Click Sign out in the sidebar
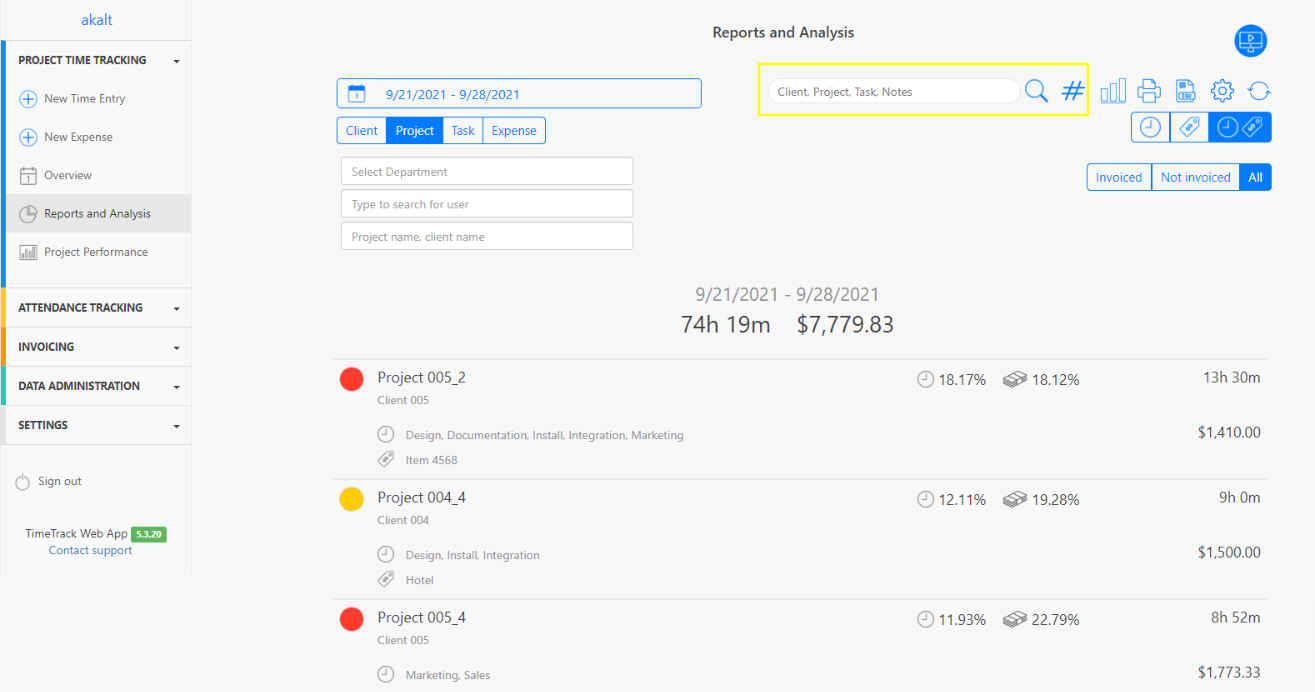 [59, 481]
